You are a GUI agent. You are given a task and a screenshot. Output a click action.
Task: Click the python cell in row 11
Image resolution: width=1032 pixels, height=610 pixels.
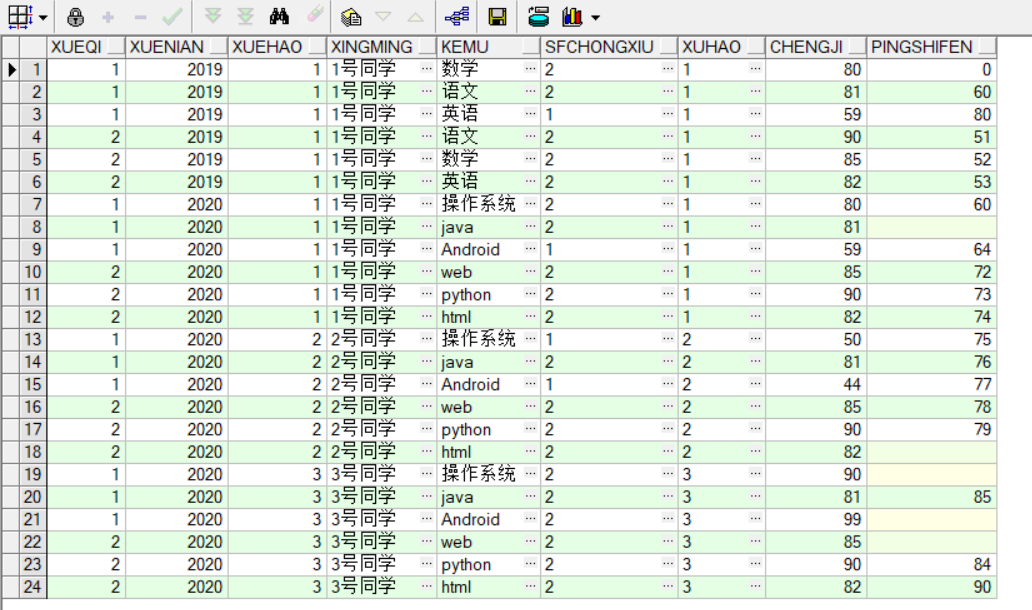click(488, 293)
